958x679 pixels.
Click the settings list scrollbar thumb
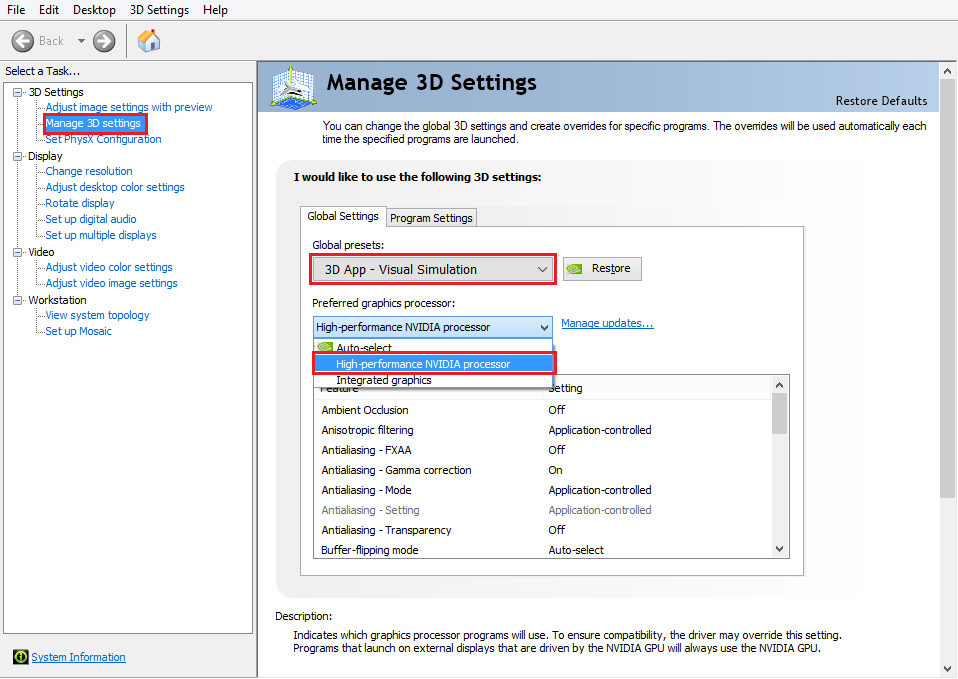coord(779,414)
